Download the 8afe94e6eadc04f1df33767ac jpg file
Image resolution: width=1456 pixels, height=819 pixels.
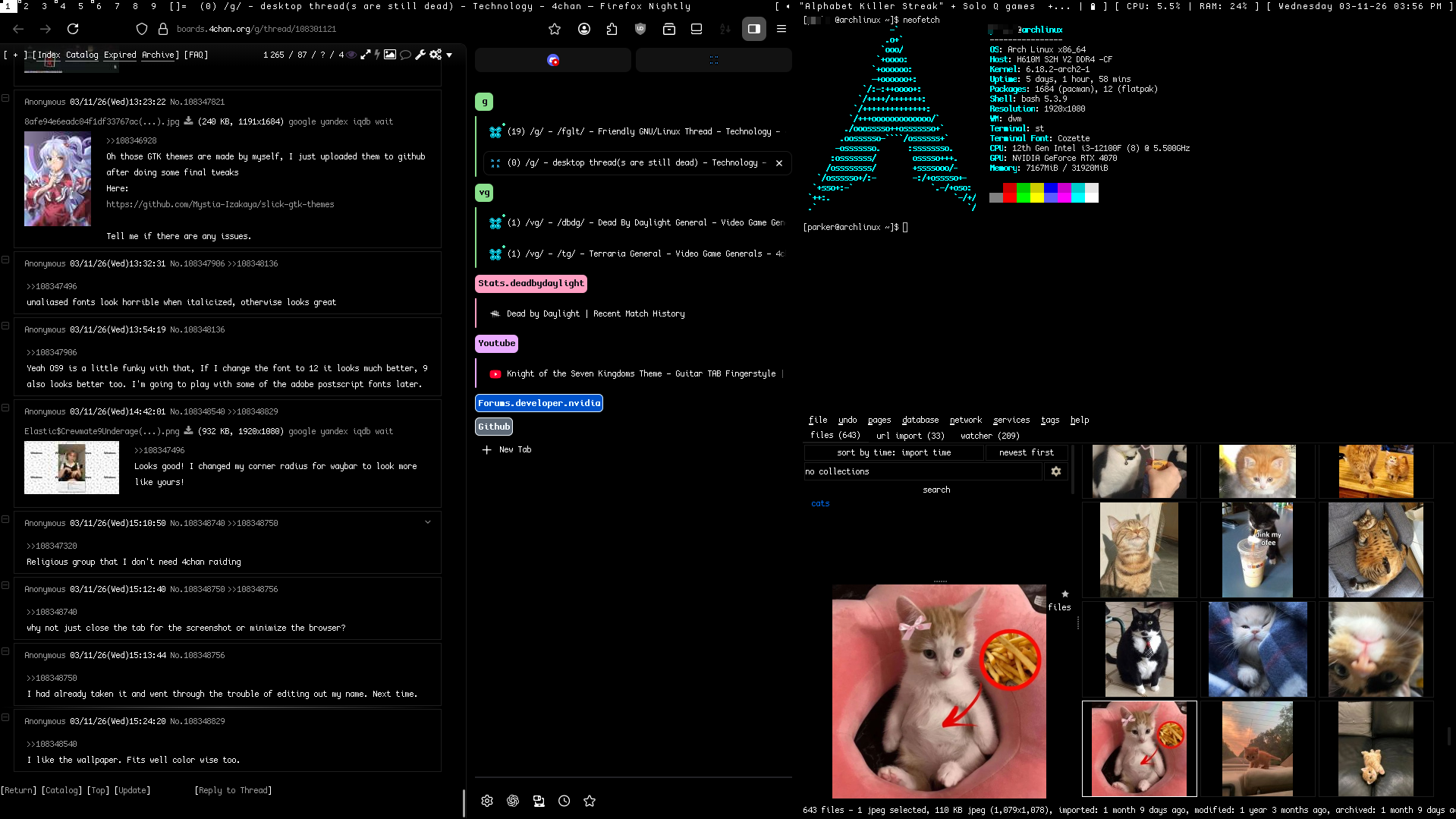tap(188, 121)
